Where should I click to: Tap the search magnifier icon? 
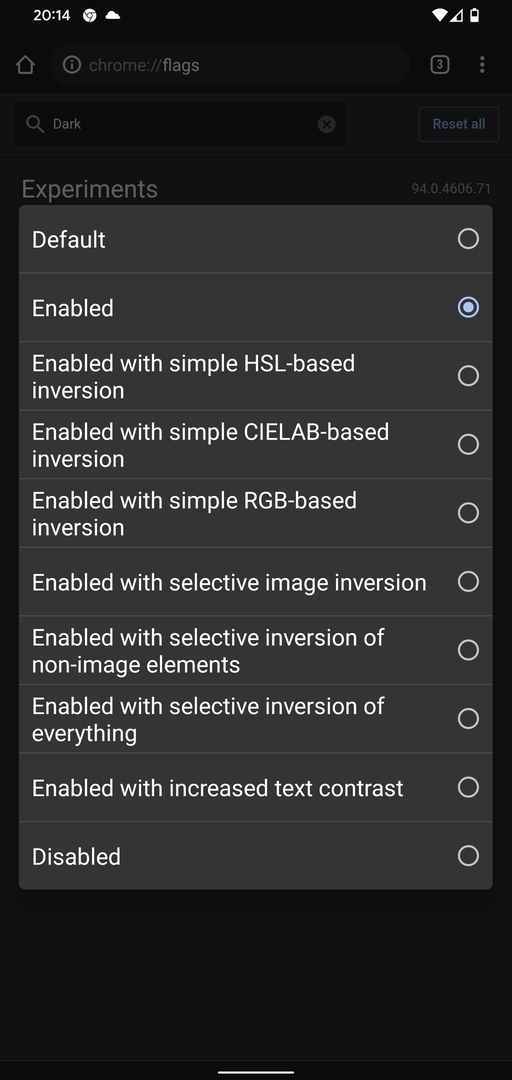pyautogui.click(x=34, y=124)
